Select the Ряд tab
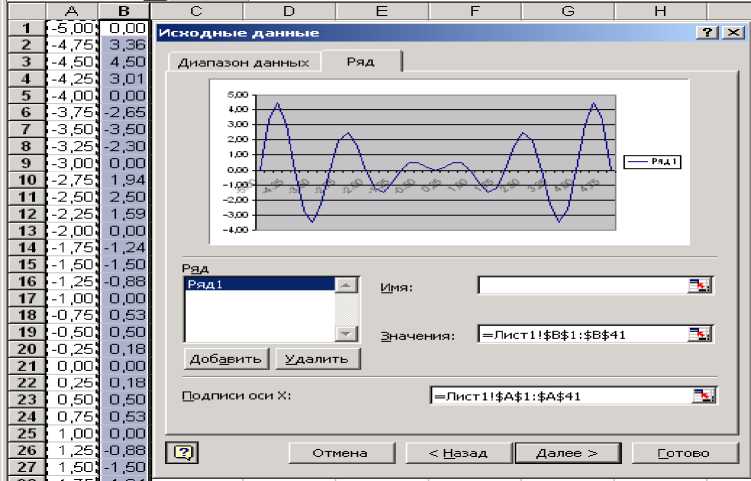Screen dimensions: 751x481 coord(360,61)
